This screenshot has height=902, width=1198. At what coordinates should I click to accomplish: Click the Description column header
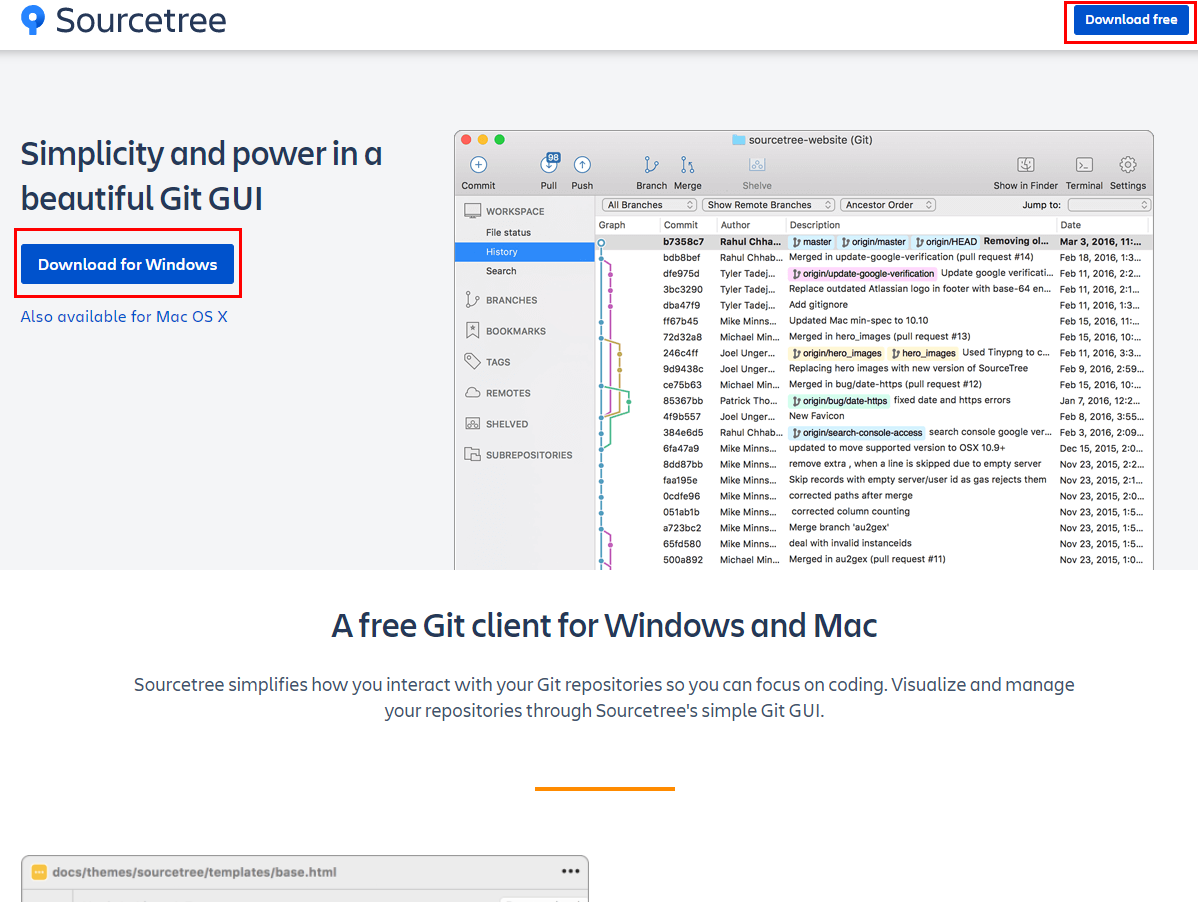tap(814, 225)
